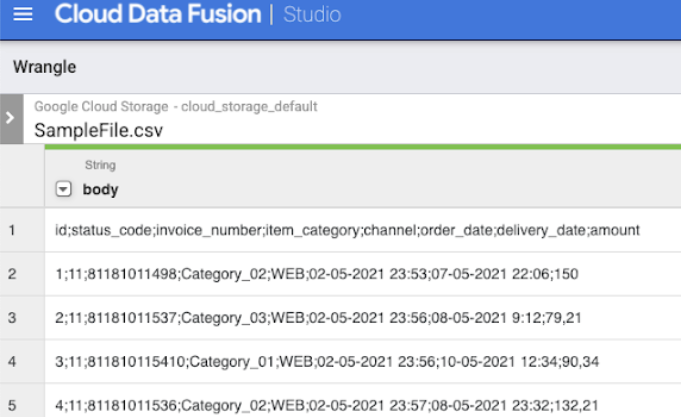Click the String type label
This screenshot has height=417, width=681.
pyautogui.click(x=100, y=165)
